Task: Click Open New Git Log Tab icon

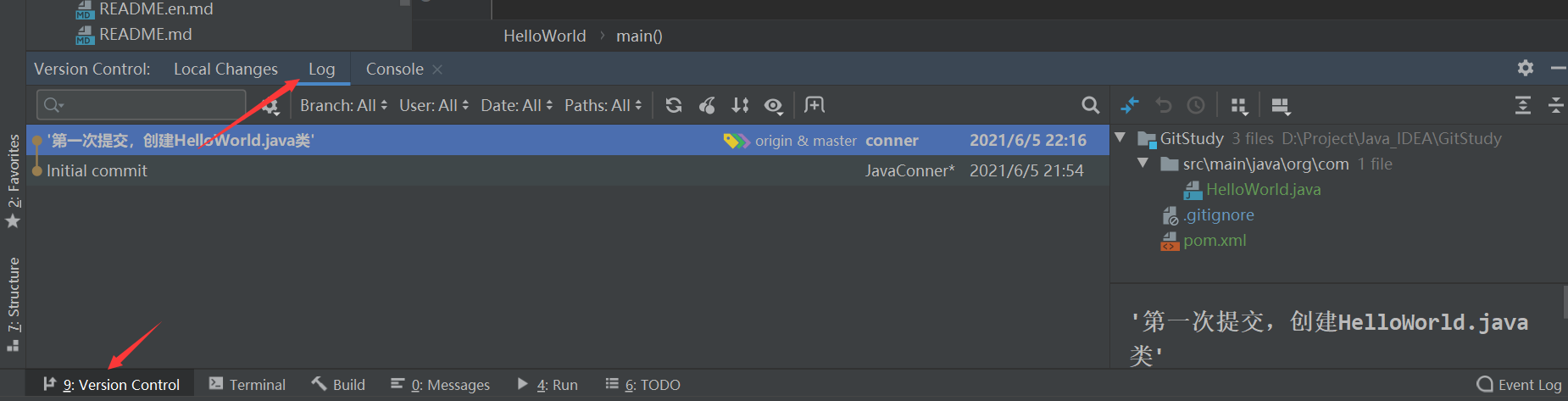Action: (x=815, y=105)
